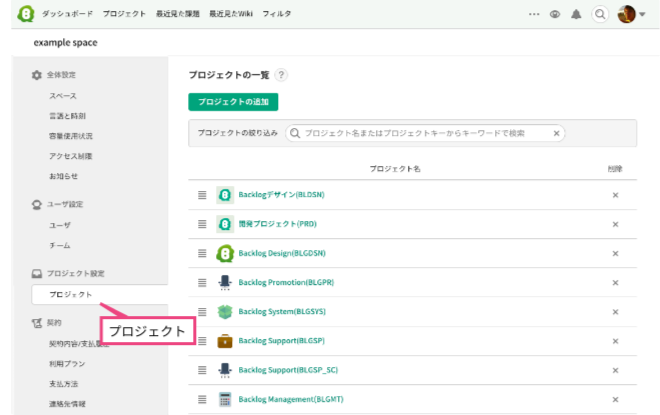Viewport: 660px width, 415px height.
Task: Open notifications bell icon
Action: (576, 14)
